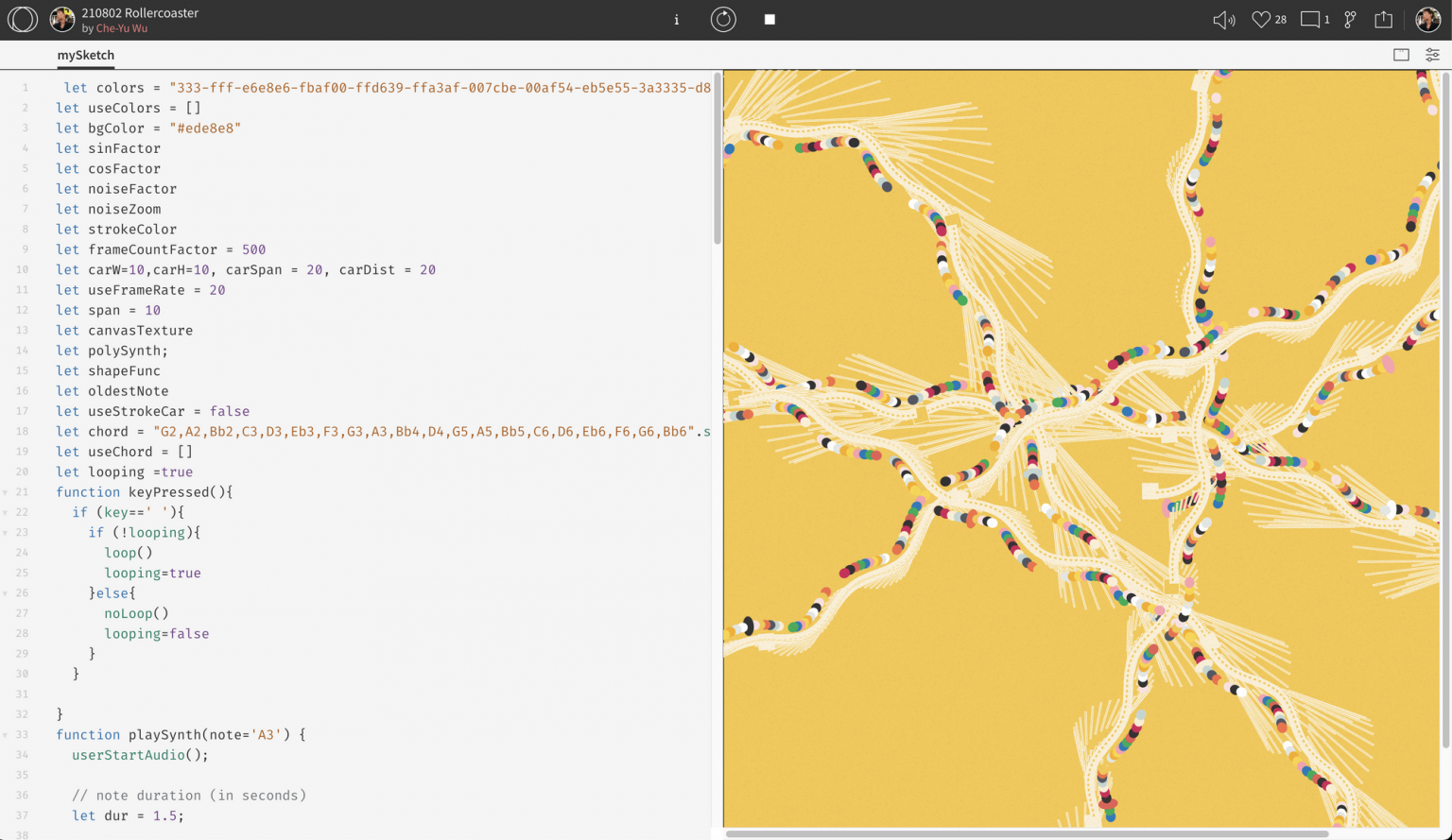Screen dimensions: 1452x840
Task: Collapse the playSynth function at line 33
Action: [x=6, y=735]
